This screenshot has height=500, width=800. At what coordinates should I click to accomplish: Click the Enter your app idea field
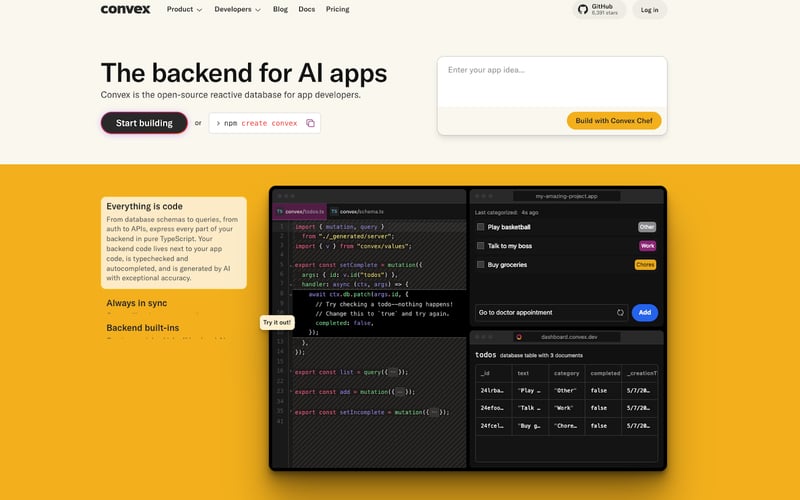(552, 82)
